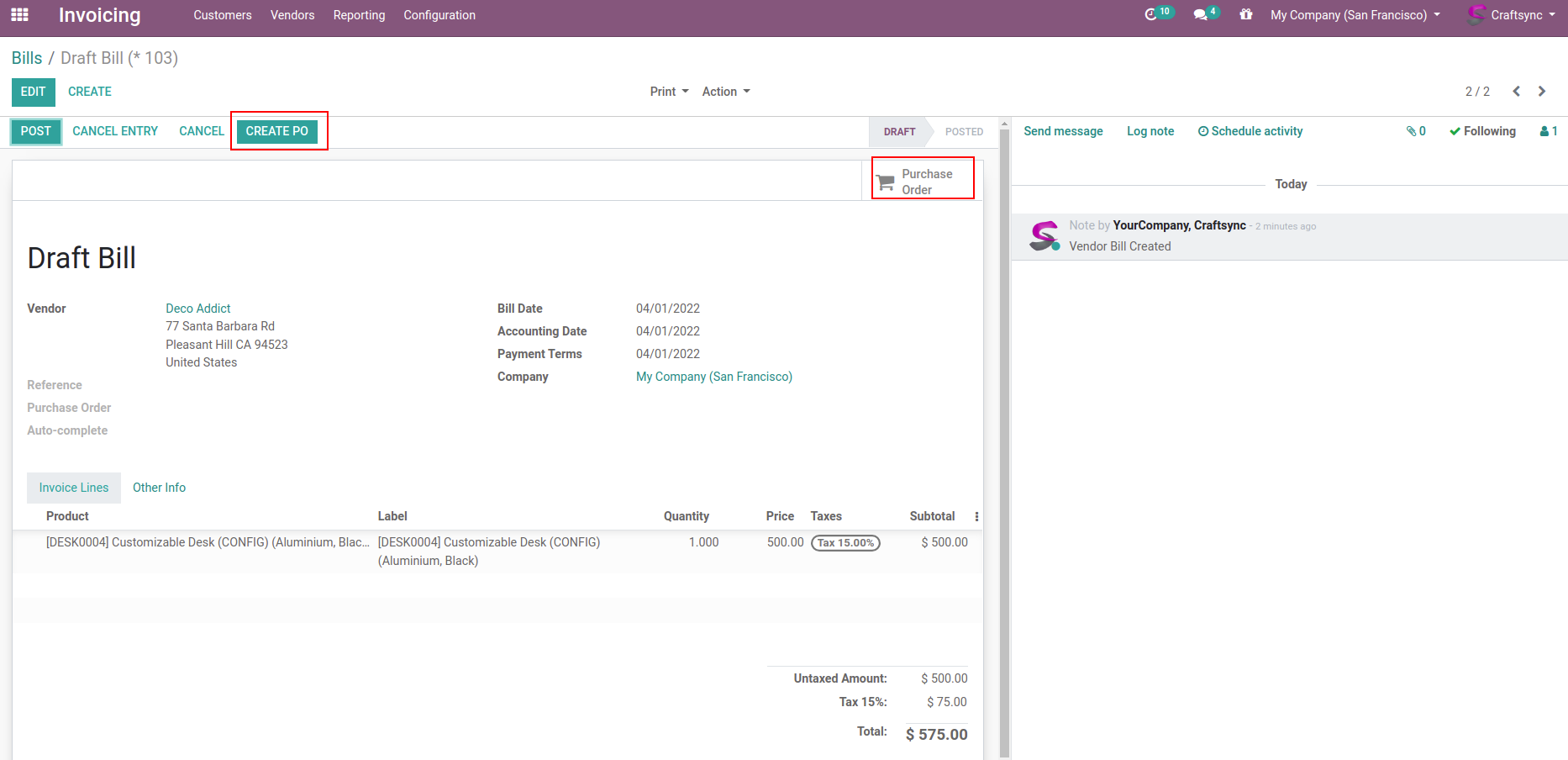This screenshot has width=1568, height=760.
Task: Click the CREATE PO button
Action: [277, 131]
